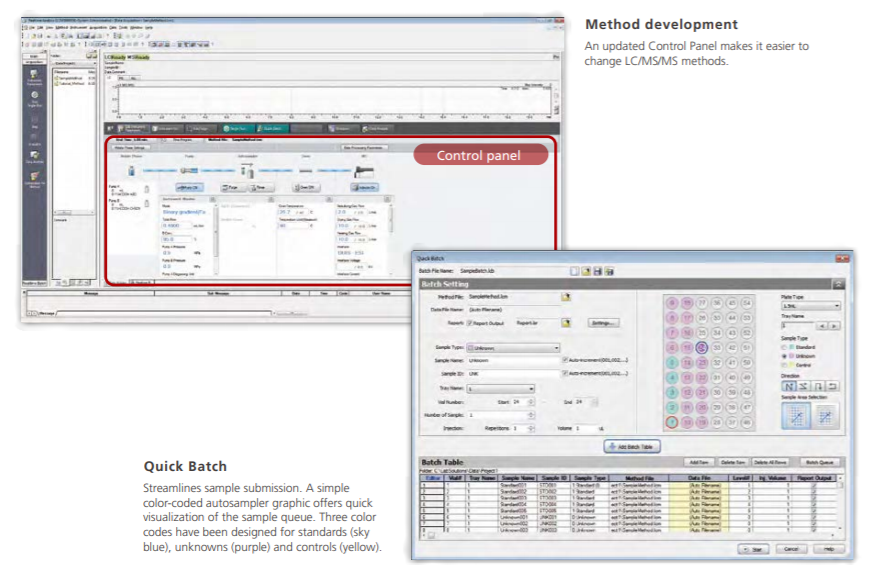Click the Oven Off button
This screenshot has width=879, height=565.
[305, 187]
